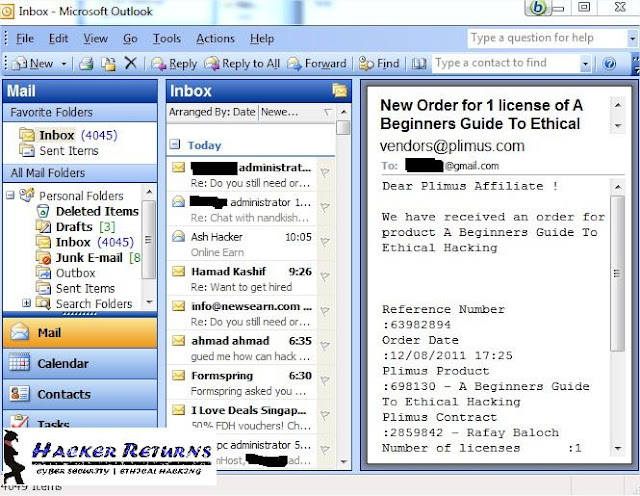640x496 pixels.
Task: Open the Formspring 6:30 message
Action: pyautogui.click(x=242, y=383)
